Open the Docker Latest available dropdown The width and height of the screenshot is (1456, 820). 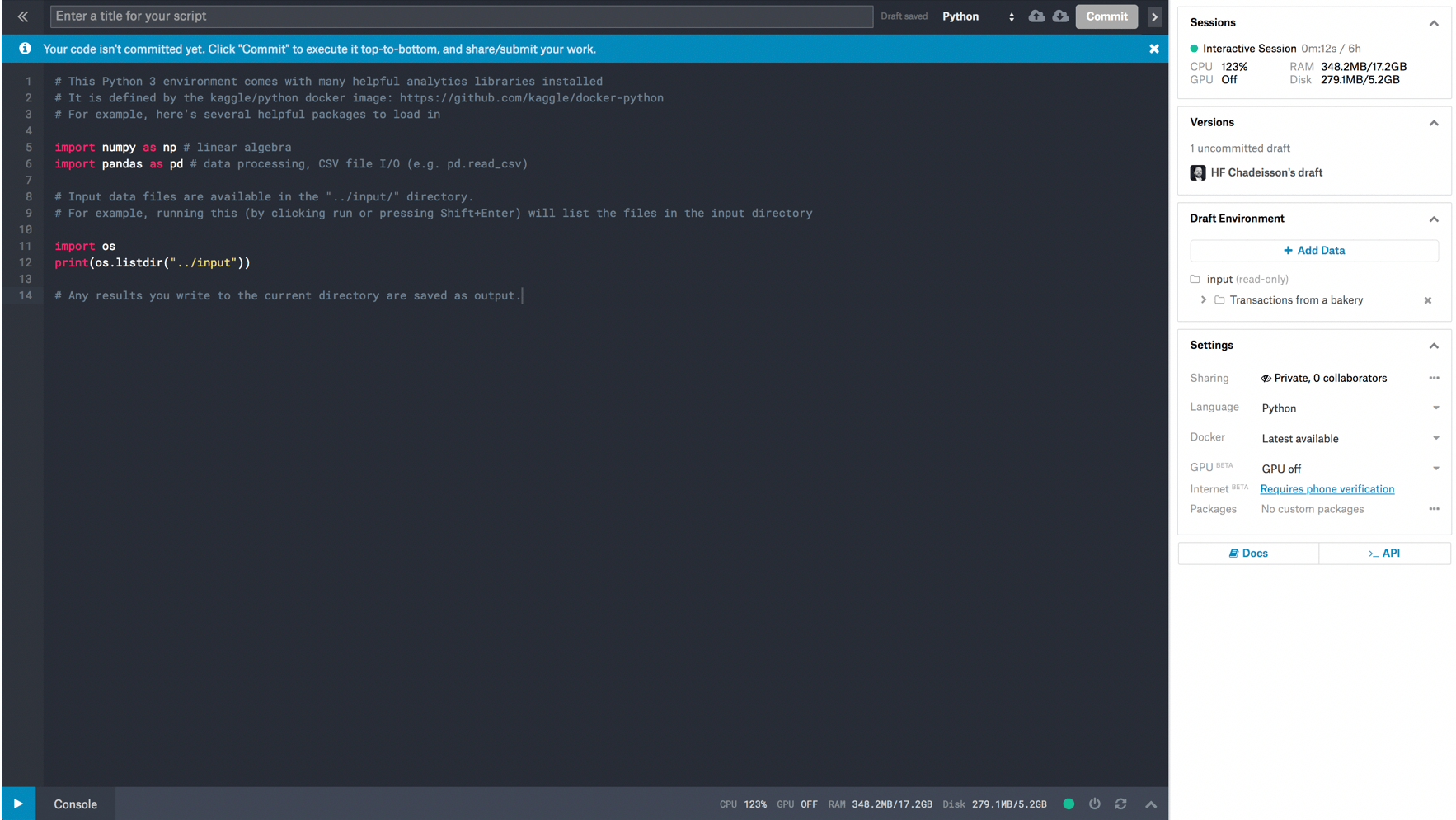pos(1349,439)
